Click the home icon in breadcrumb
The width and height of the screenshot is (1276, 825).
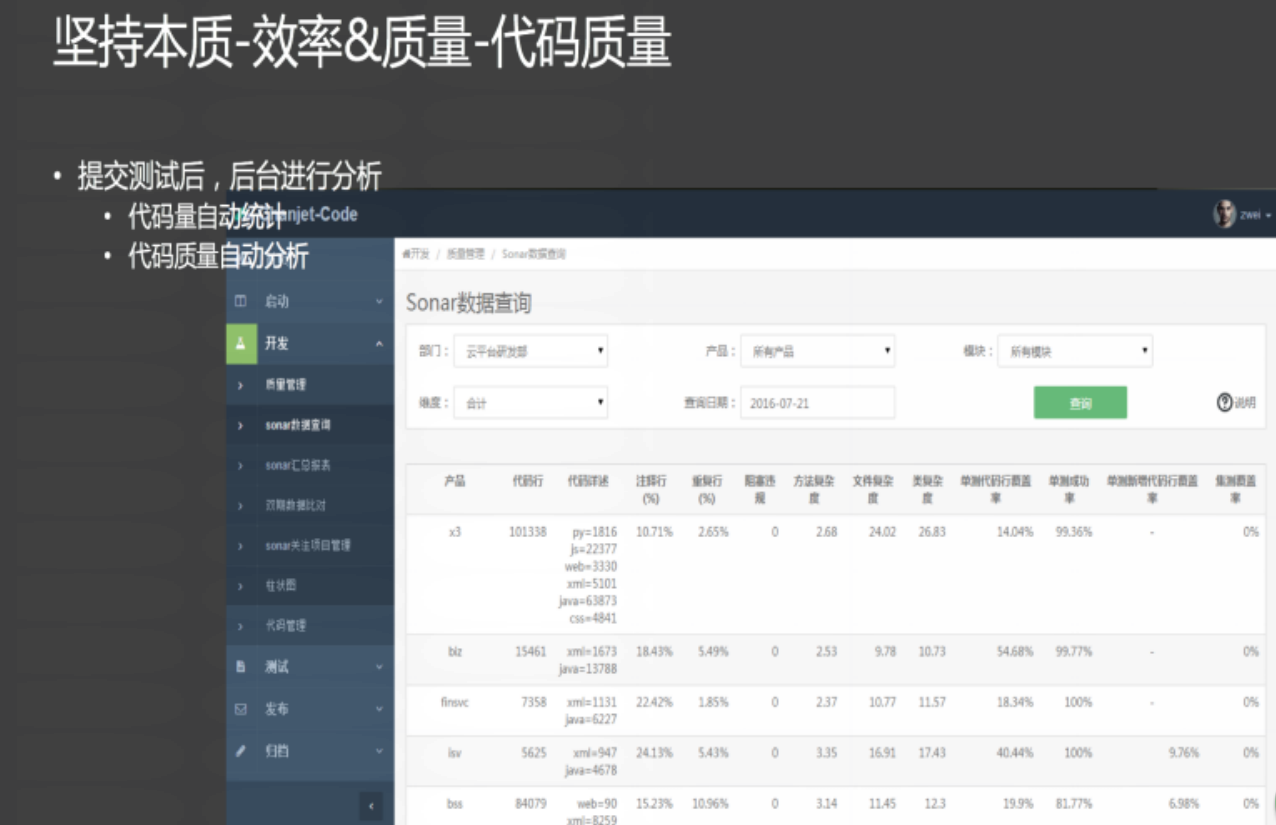coord(405,254)
